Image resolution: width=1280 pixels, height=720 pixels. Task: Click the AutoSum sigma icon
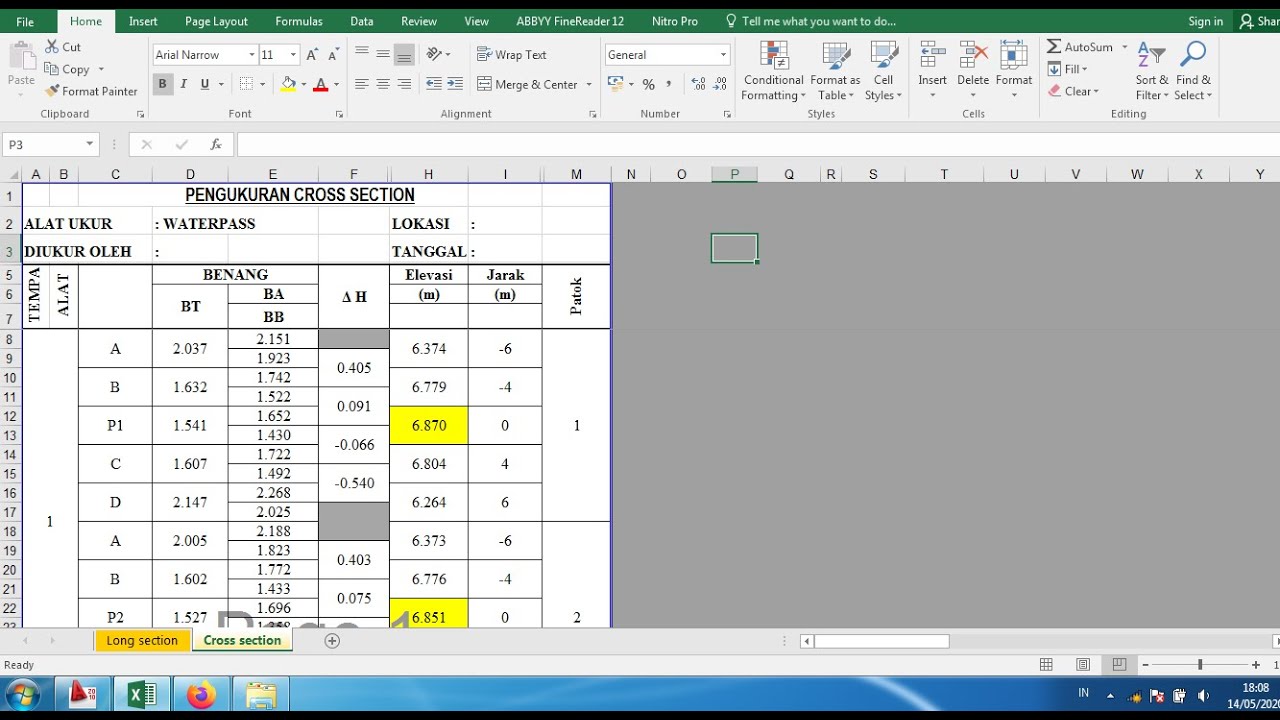tap(1054, 47)
